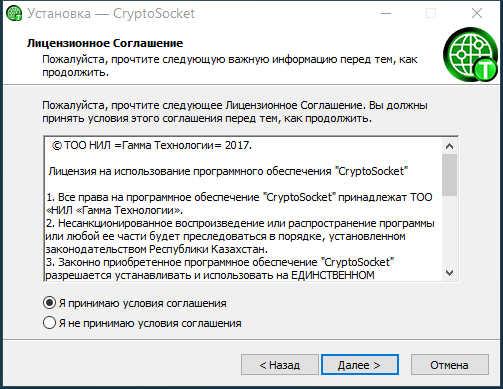Screen dimensions: 503x389
Task: Click the "Лицензия на использование программного обеспечения" line
Action: (x=190, y=171)
